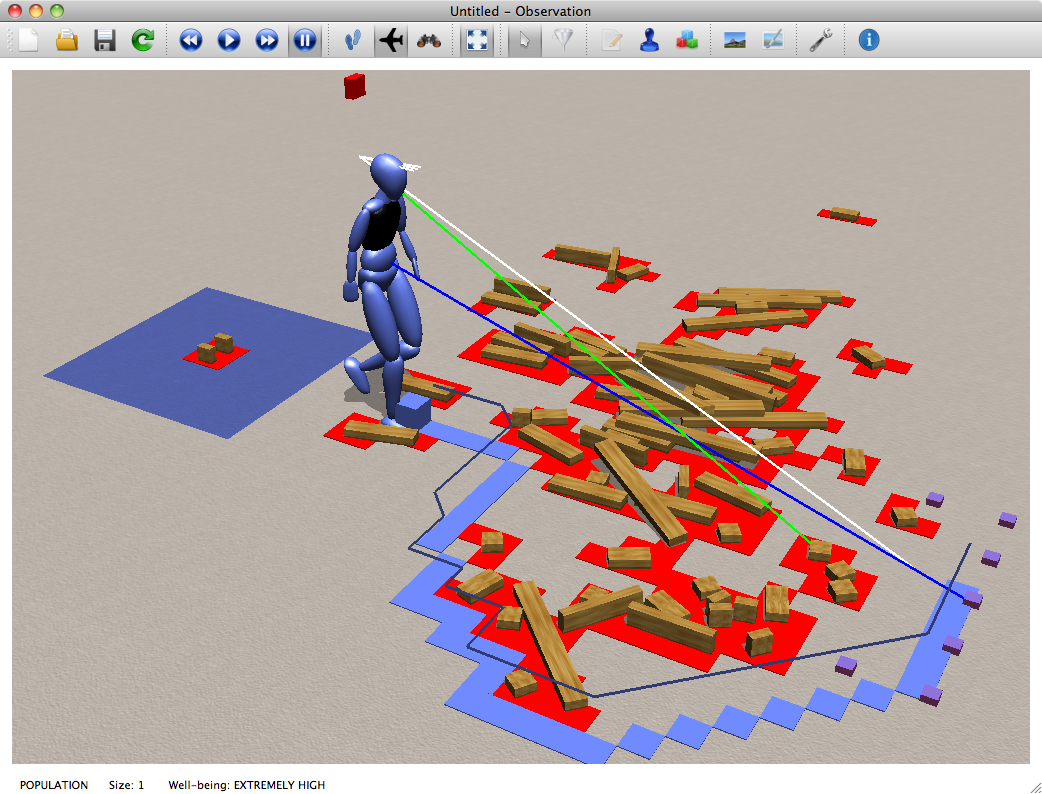Show information with the blue info icon
Screen dimensions: 1042x794
(x=869, y=40)
